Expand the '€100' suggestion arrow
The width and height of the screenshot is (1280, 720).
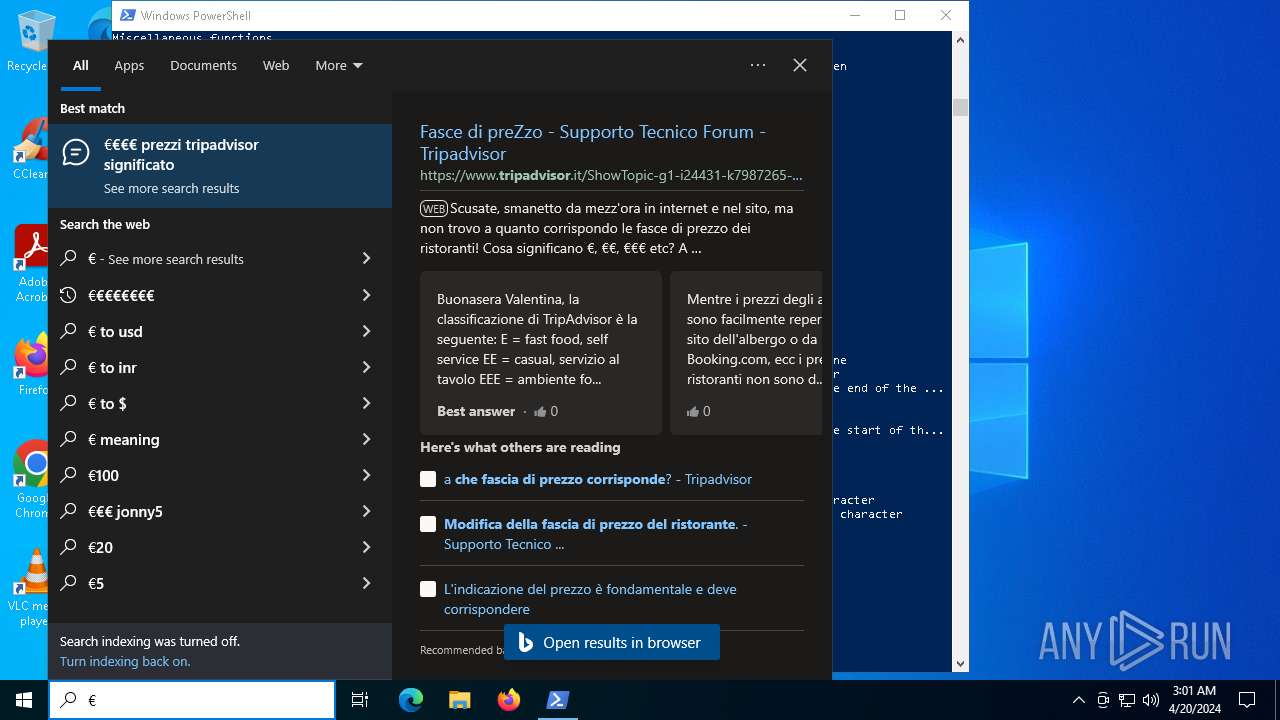pos(366,475)
